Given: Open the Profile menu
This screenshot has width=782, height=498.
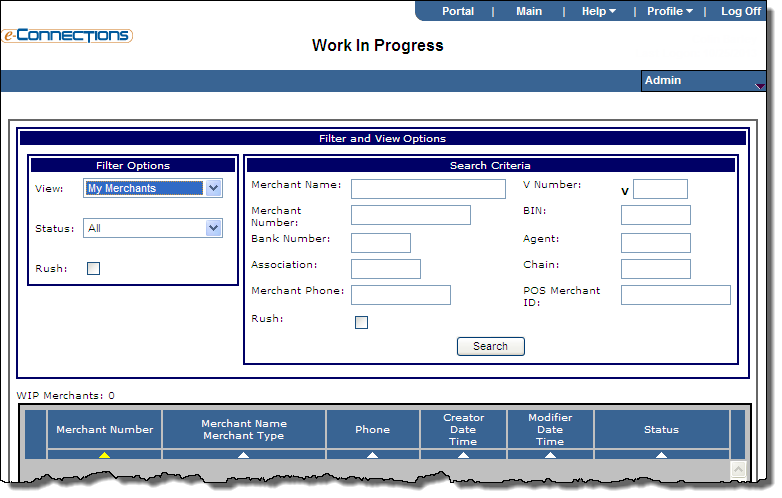Looking at the screenshot, I should (x=669, y=11).
